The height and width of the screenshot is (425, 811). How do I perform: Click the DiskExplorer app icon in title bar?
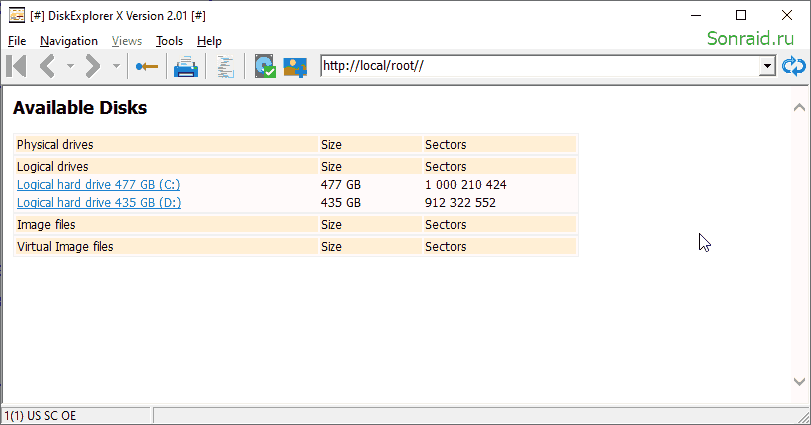click(17, 16)
